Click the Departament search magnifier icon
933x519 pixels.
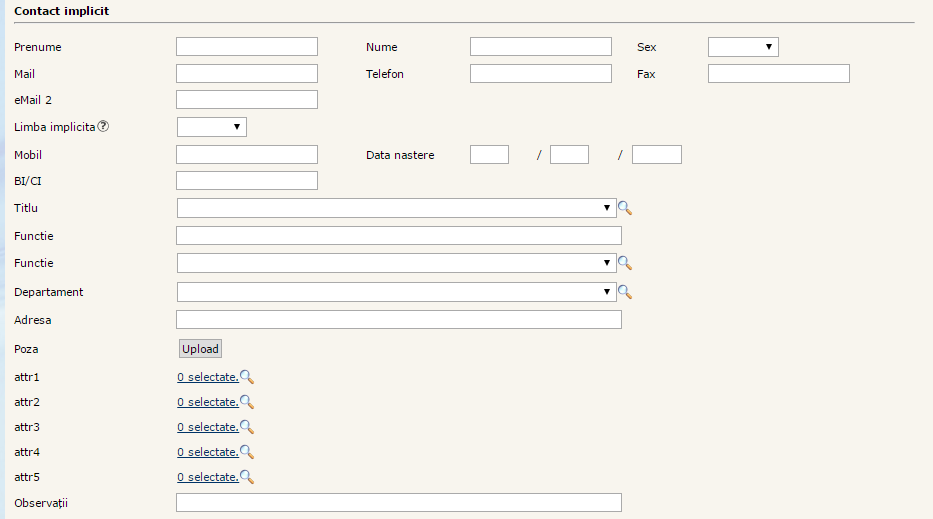[625, 292]
